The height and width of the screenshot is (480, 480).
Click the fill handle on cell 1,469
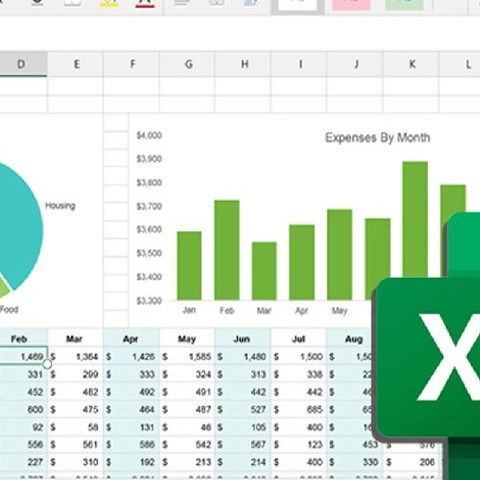tap(47, 364)
